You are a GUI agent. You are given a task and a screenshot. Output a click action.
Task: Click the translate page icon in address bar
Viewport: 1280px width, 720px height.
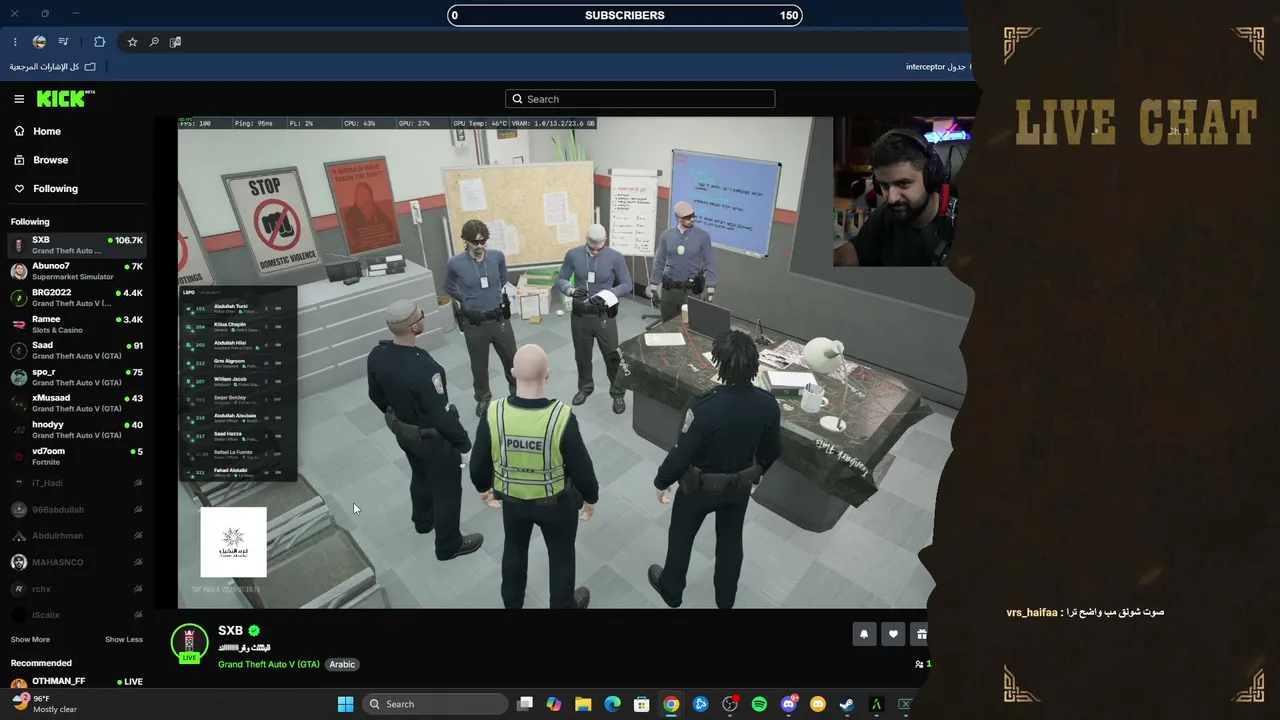(176, 42)
